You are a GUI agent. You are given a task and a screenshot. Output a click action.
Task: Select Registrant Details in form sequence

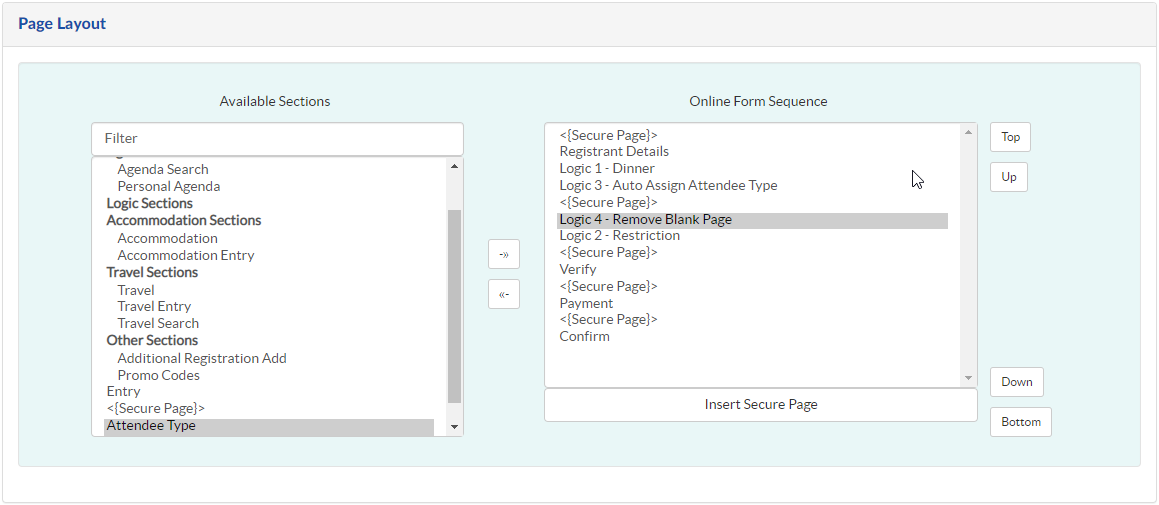614,152
